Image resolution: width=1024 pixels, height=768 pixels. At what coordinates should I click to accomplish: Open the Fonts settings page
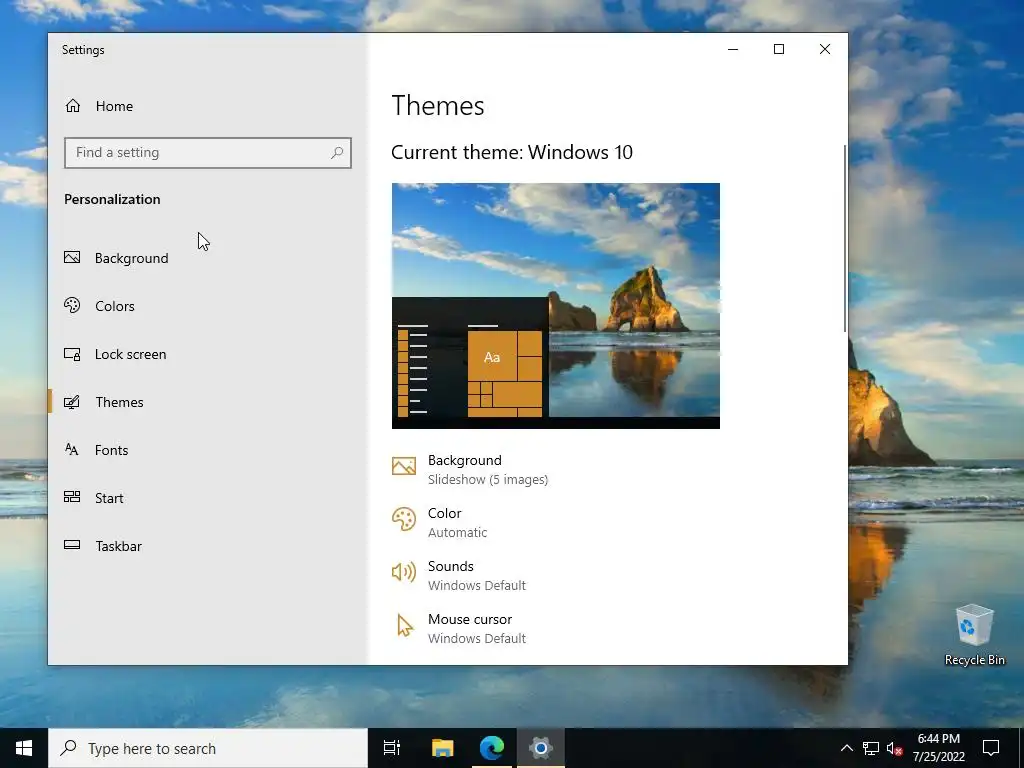208,450
